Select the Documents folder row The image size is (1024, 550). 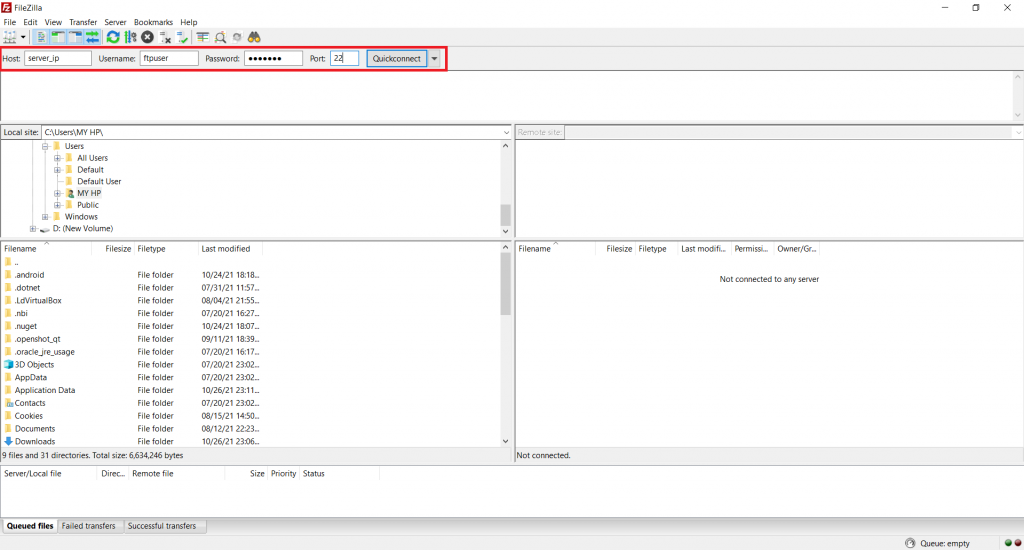(x=131, y=429)
